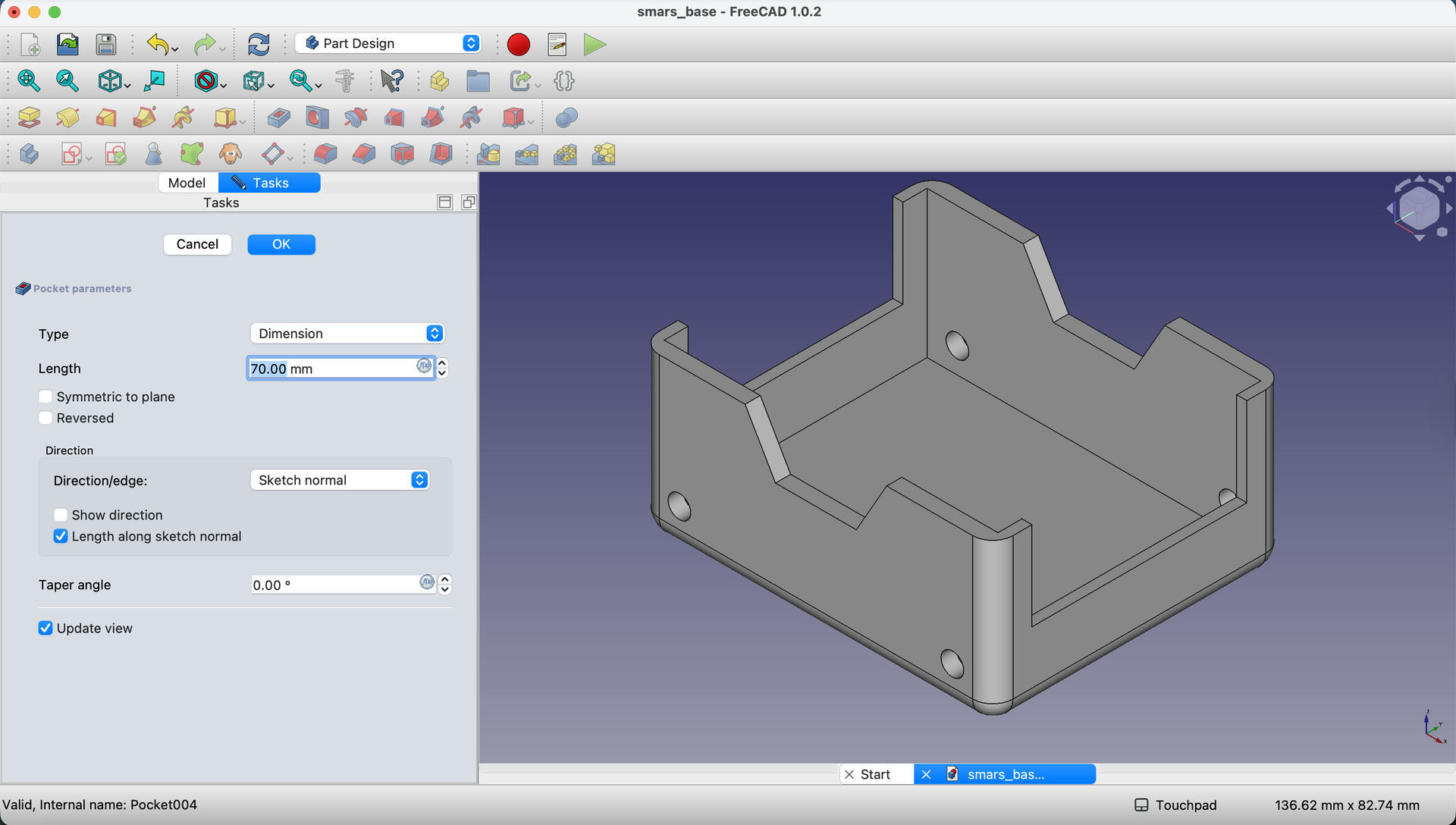Click the Refresh recompute icon
This screenshot has width=1456, height=825.
(259, 44)
